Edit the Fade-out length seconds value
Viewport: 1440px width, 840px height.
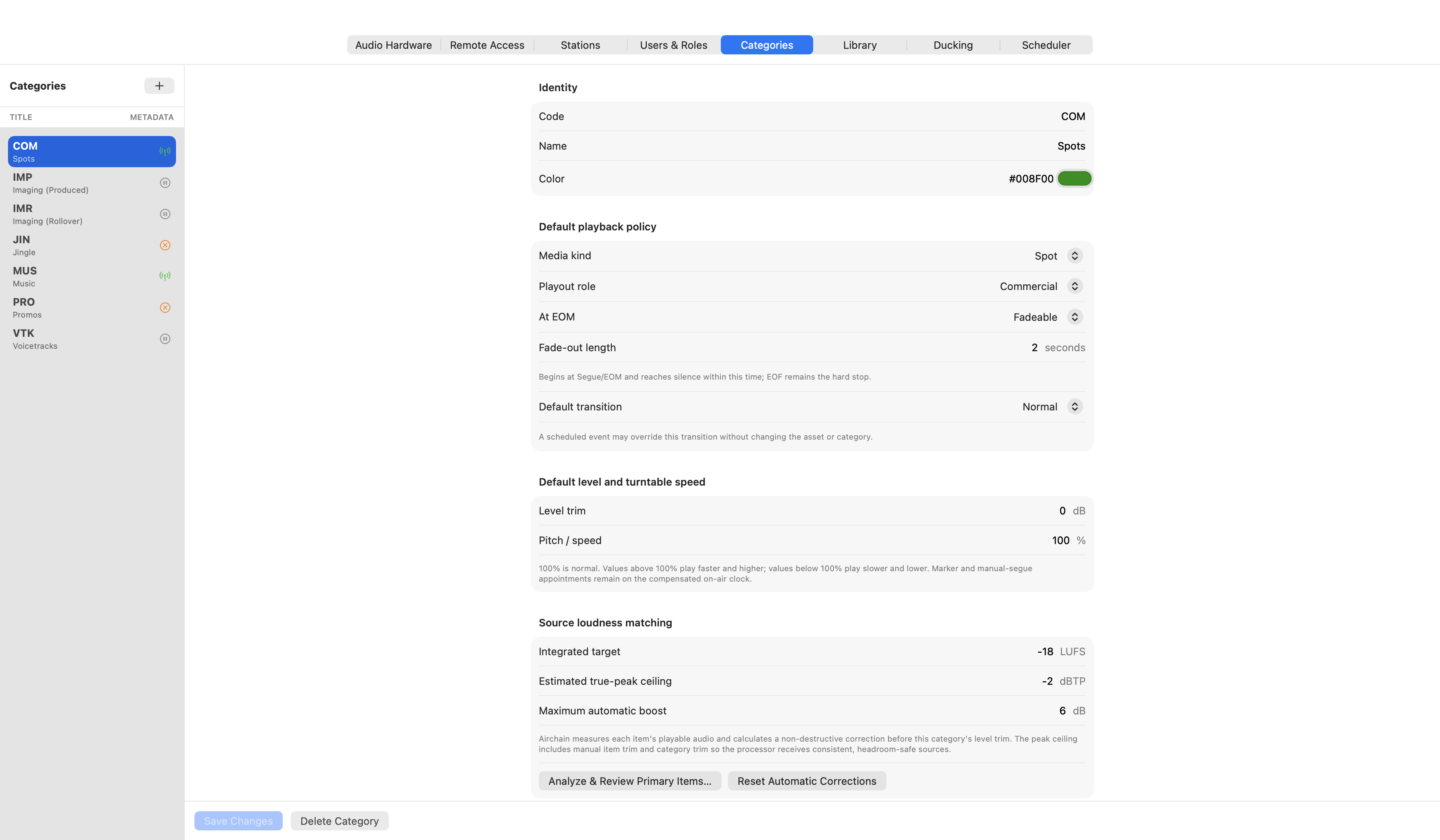[1034, 348]
